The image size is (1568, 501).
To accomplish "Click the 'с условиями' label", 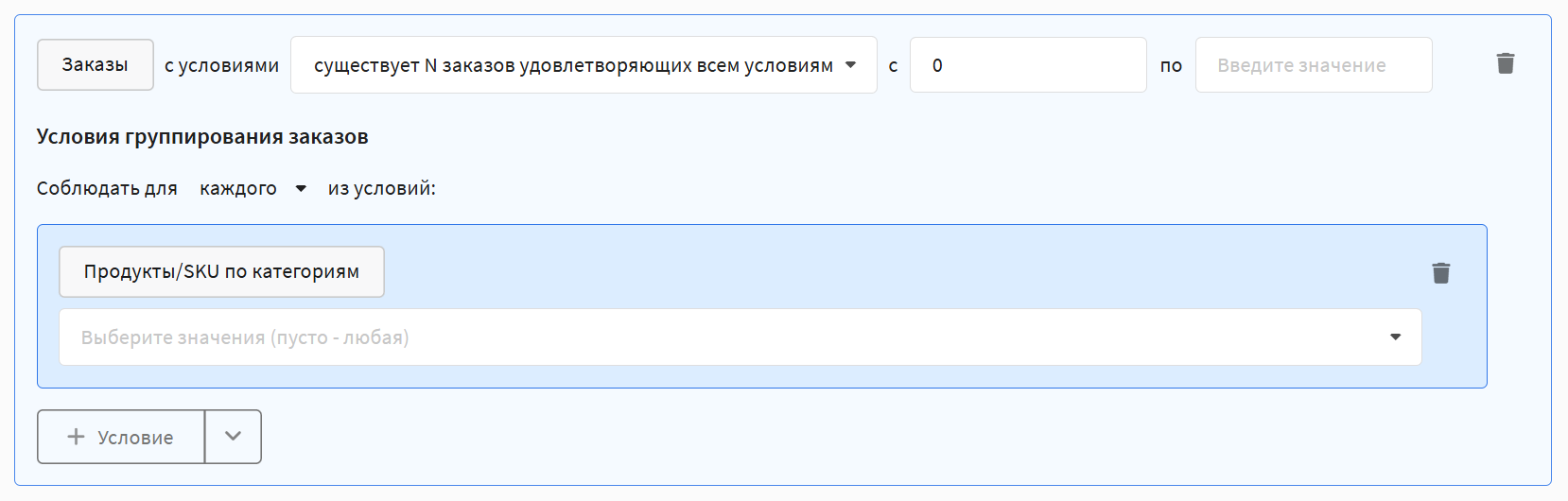I will pos(221,65).
